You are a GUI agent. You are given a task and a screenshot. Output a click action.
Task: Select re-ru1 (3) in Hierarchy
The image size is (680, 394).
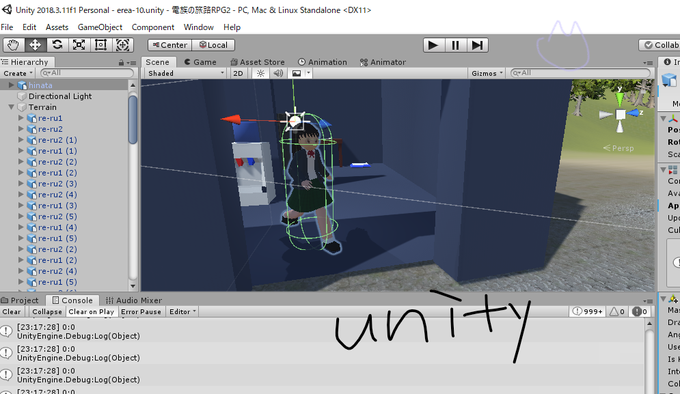tap(57, 205)
